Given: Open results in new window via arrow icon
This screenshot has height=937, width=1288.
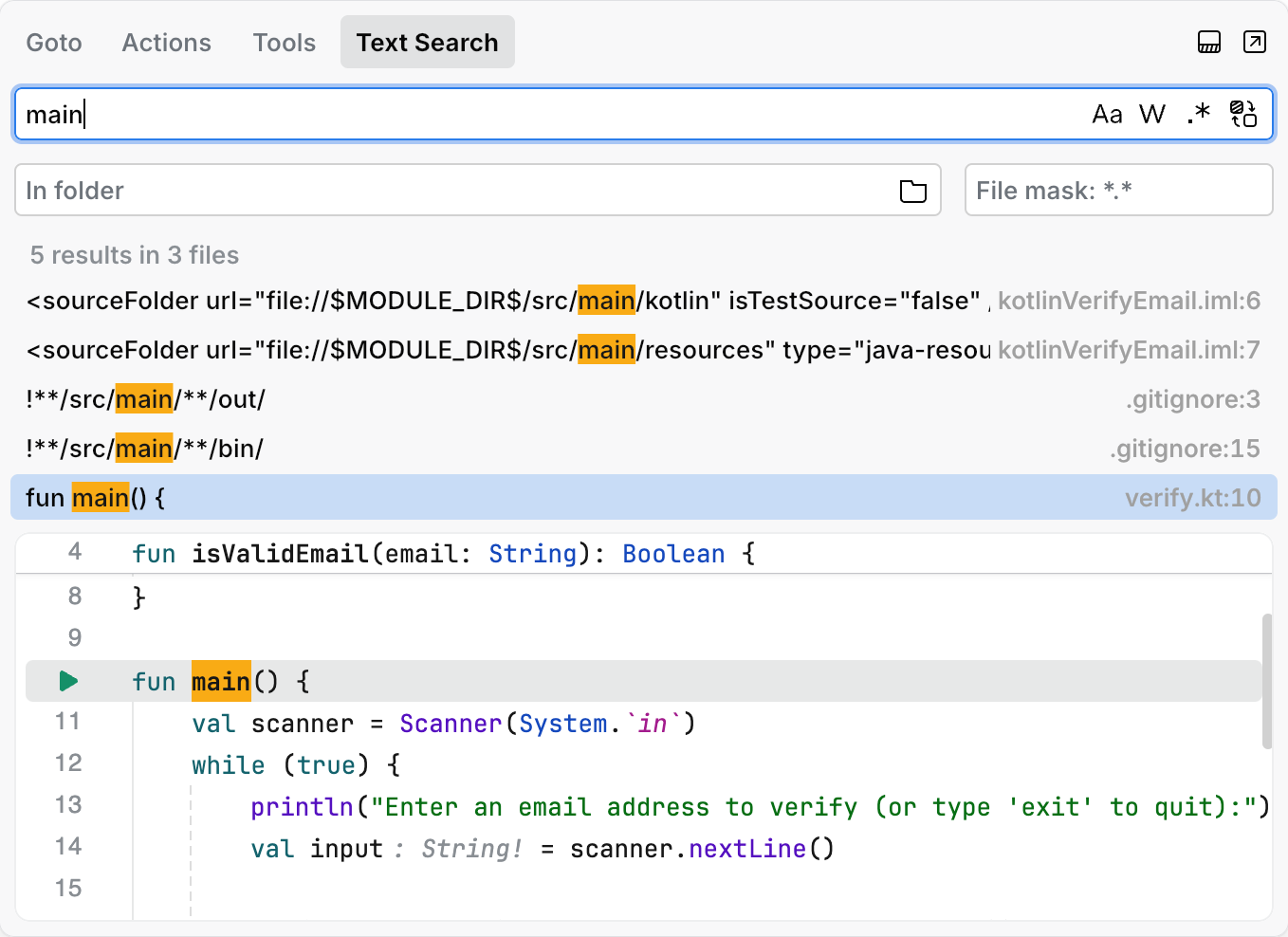Looking at the screenshot, I should 1254,42.
